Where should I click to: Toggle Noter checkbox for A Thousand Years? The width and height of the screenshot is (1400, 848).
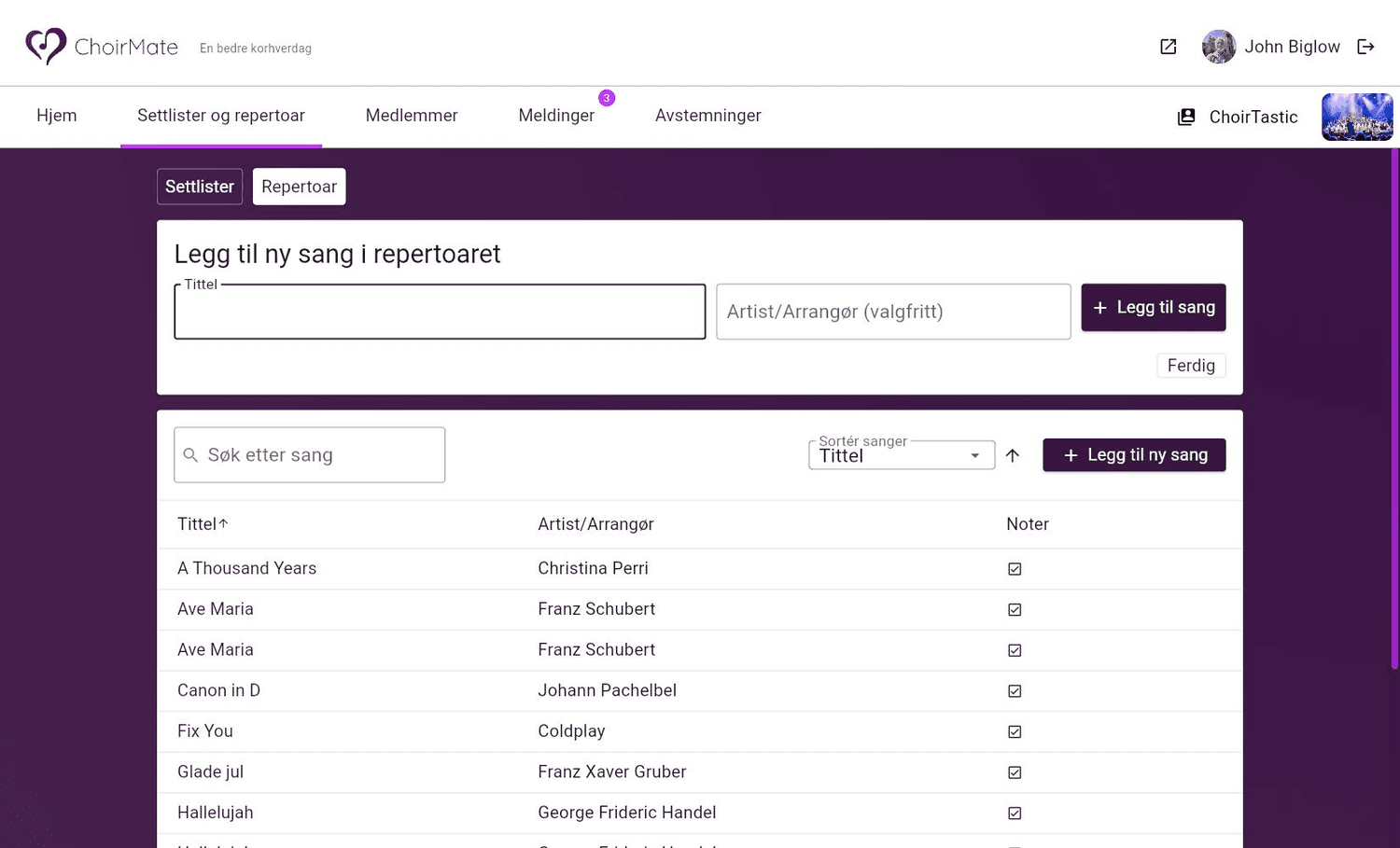(x=1015, y=569)
